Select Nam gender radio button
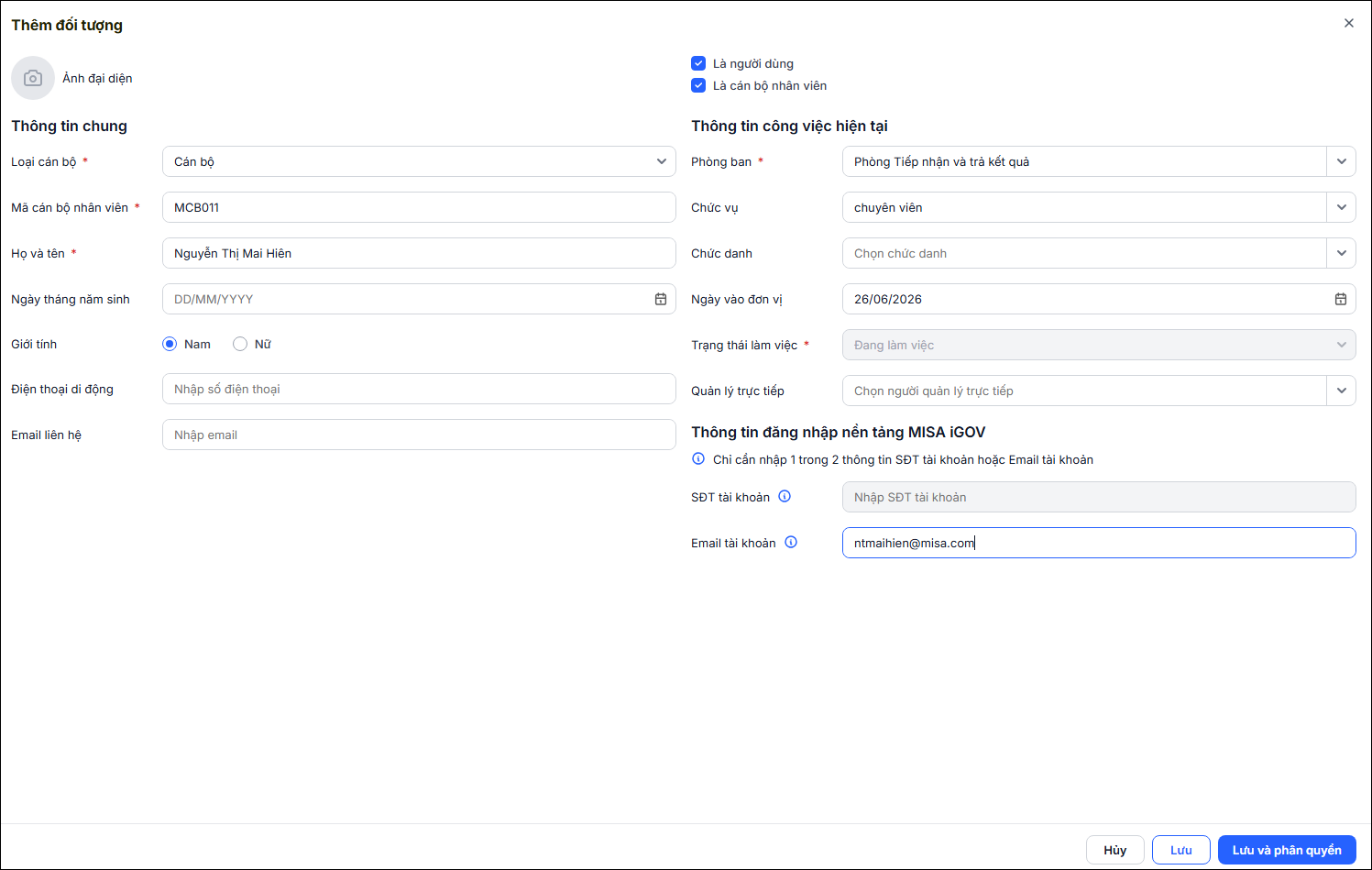Screen dimensions: 1372x870 pyautogui.click(x=170, y=344)
